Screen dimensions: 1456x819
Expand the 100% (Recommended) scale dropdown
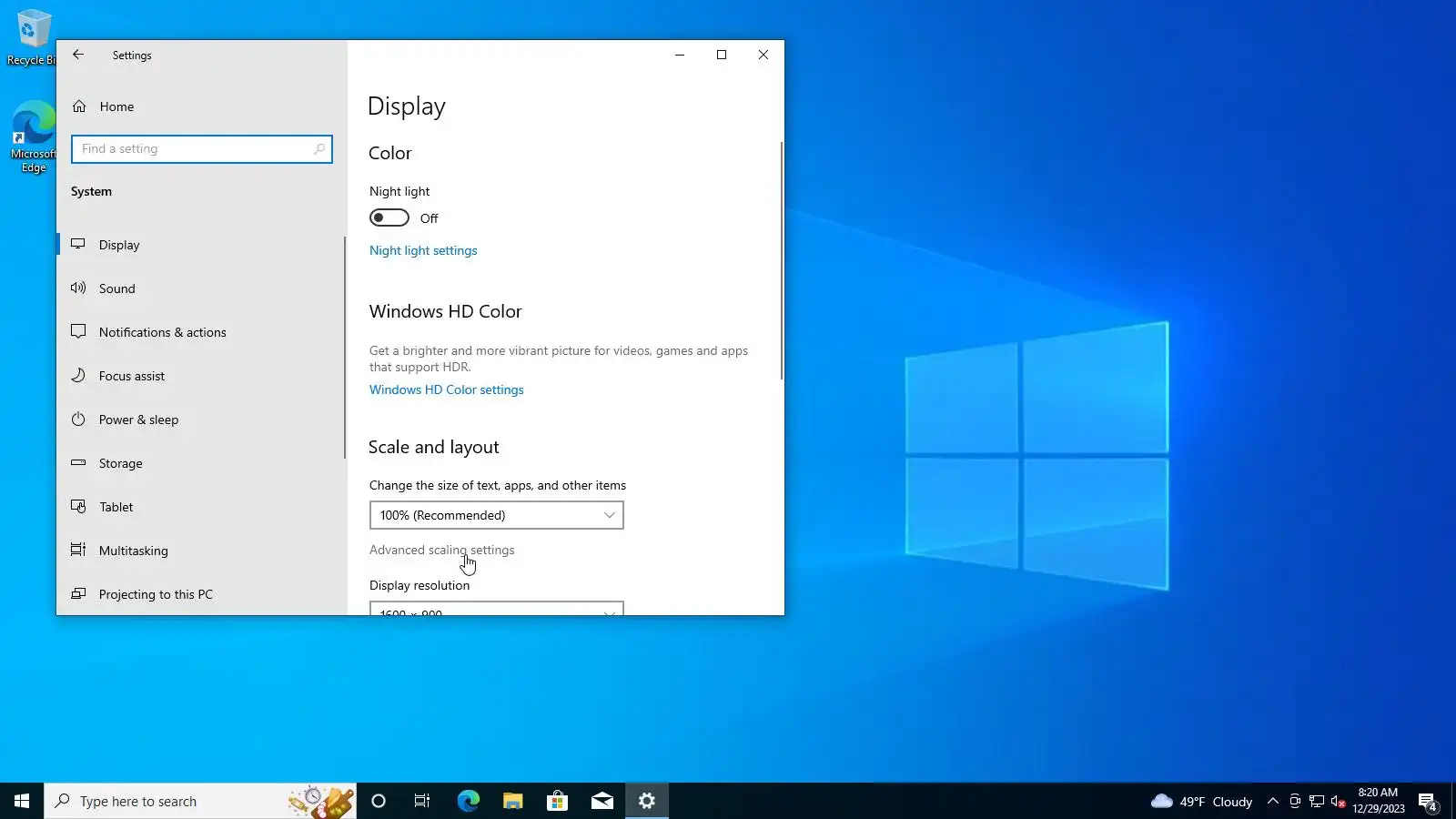coord(497,515)
